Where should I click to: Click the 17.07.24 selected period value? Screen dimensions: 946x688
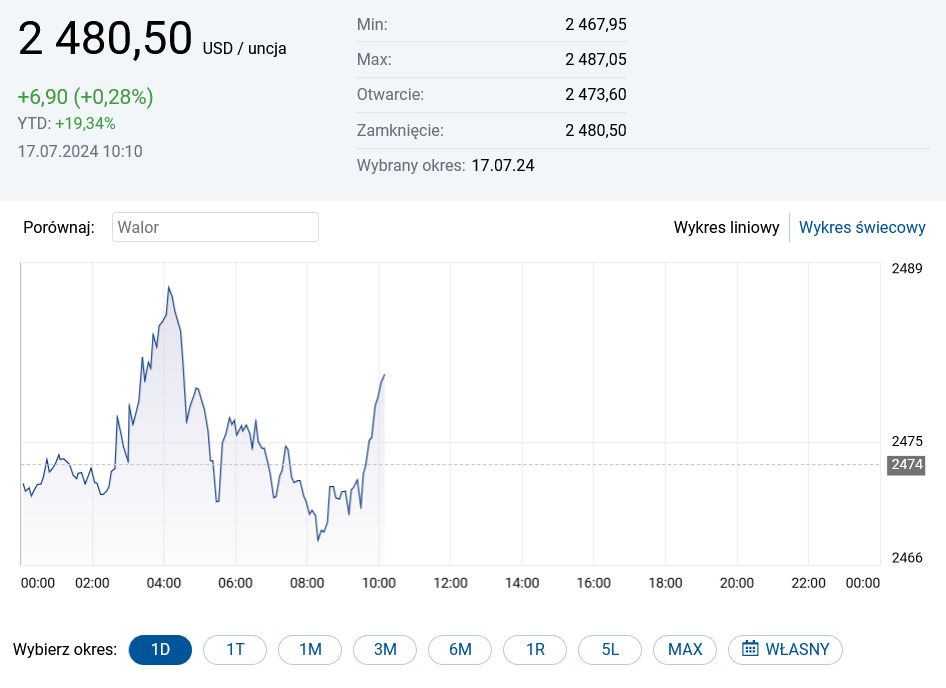[503, 165]
